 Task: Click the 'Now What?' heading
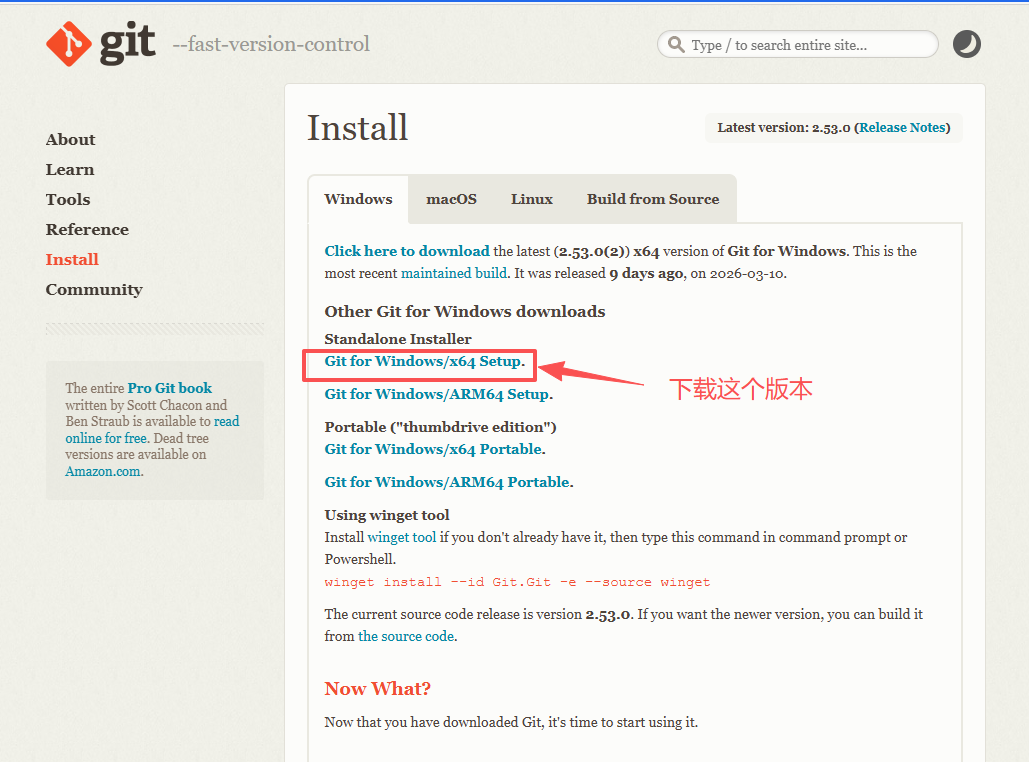coord(377,688)
